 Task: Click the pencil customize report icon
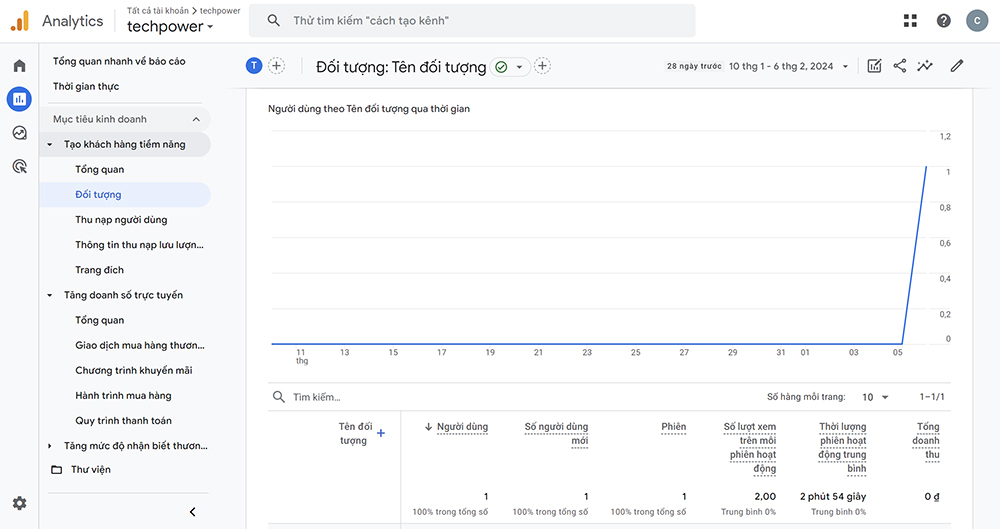[x=957, y=66]
